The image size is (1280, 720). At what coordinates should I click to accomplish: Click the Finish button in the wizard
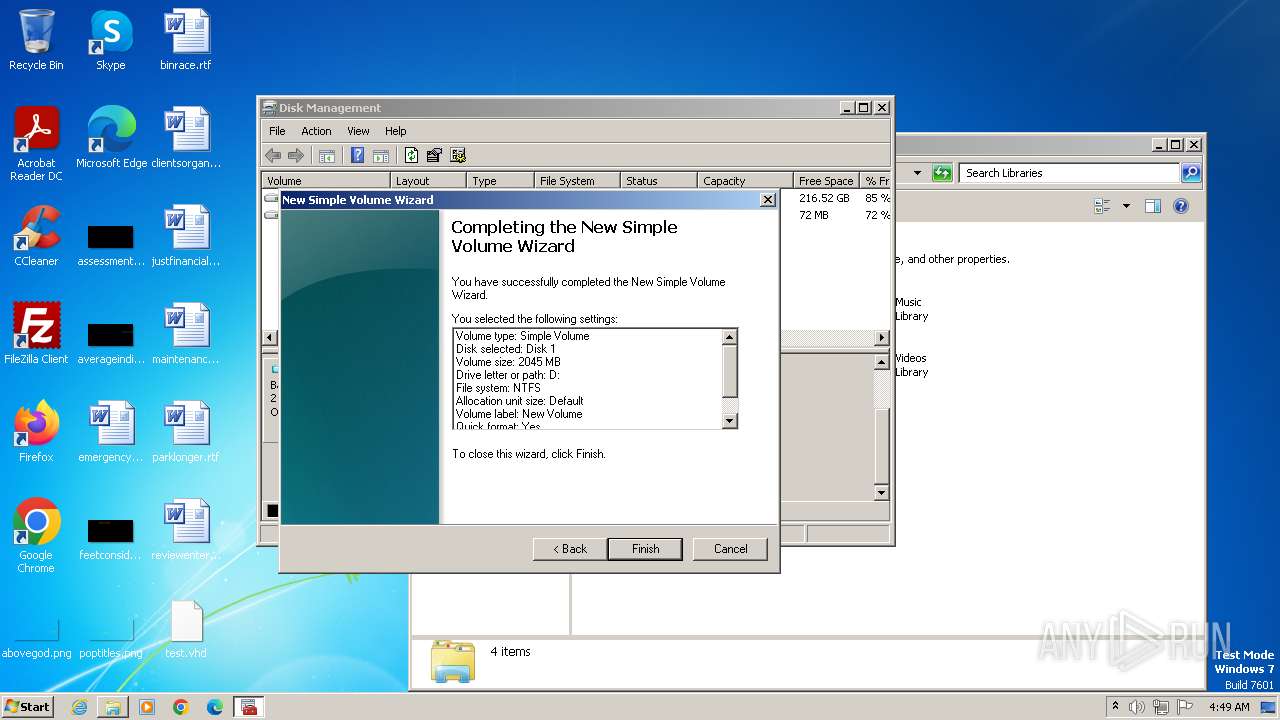pos(645,549)
